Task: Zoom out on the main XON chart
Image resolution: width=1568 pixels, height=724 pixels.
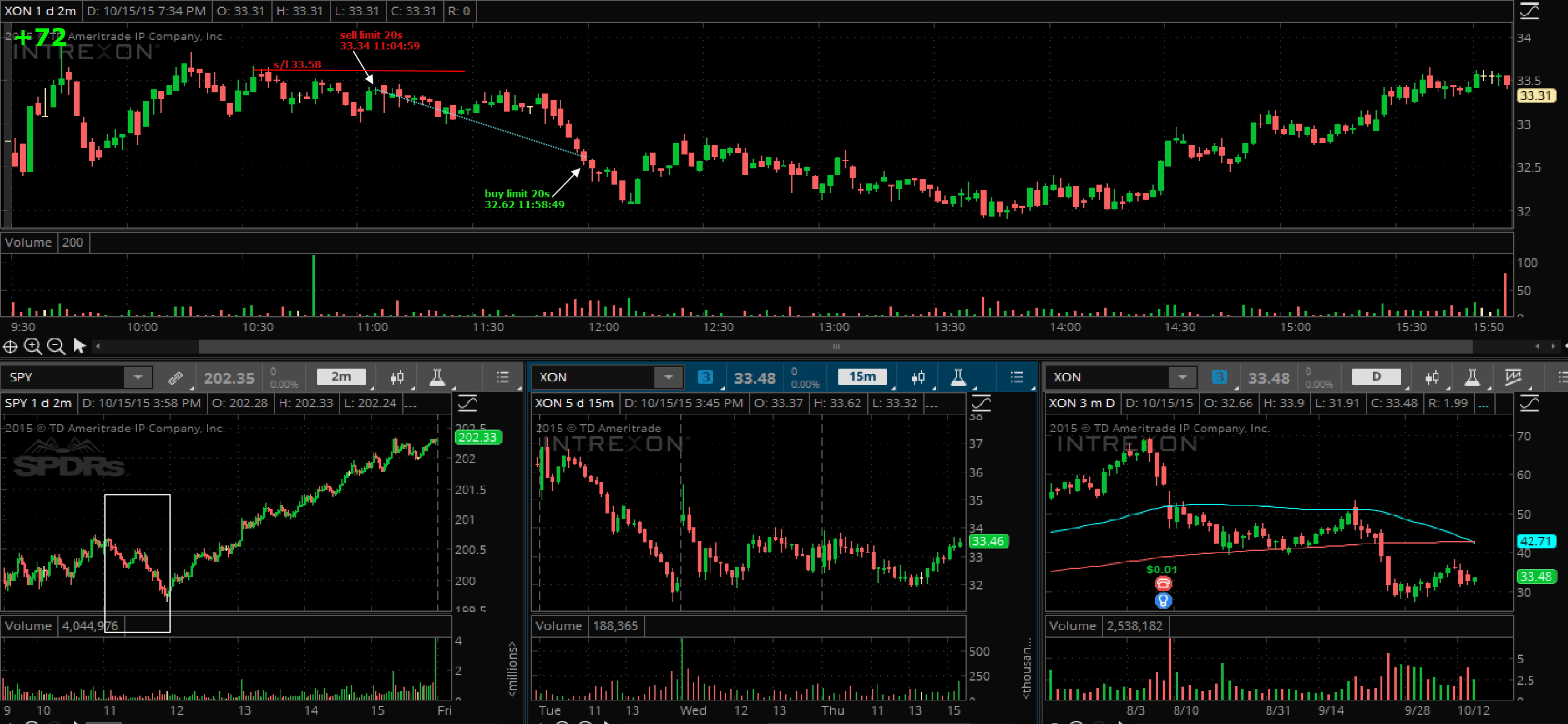Action: pyautogui.click(x=56, y=346)
